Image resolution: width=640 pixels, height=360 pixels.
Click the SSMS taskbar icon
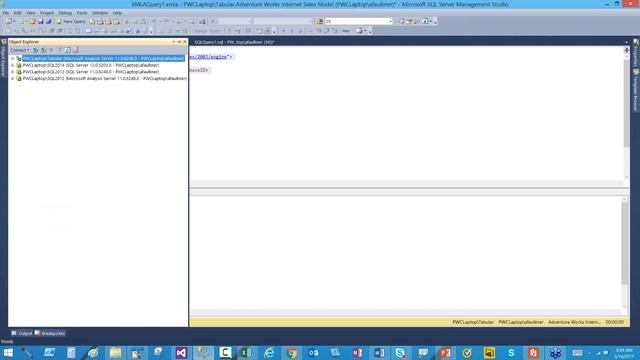pyautogui.click(x=203, y=353)
